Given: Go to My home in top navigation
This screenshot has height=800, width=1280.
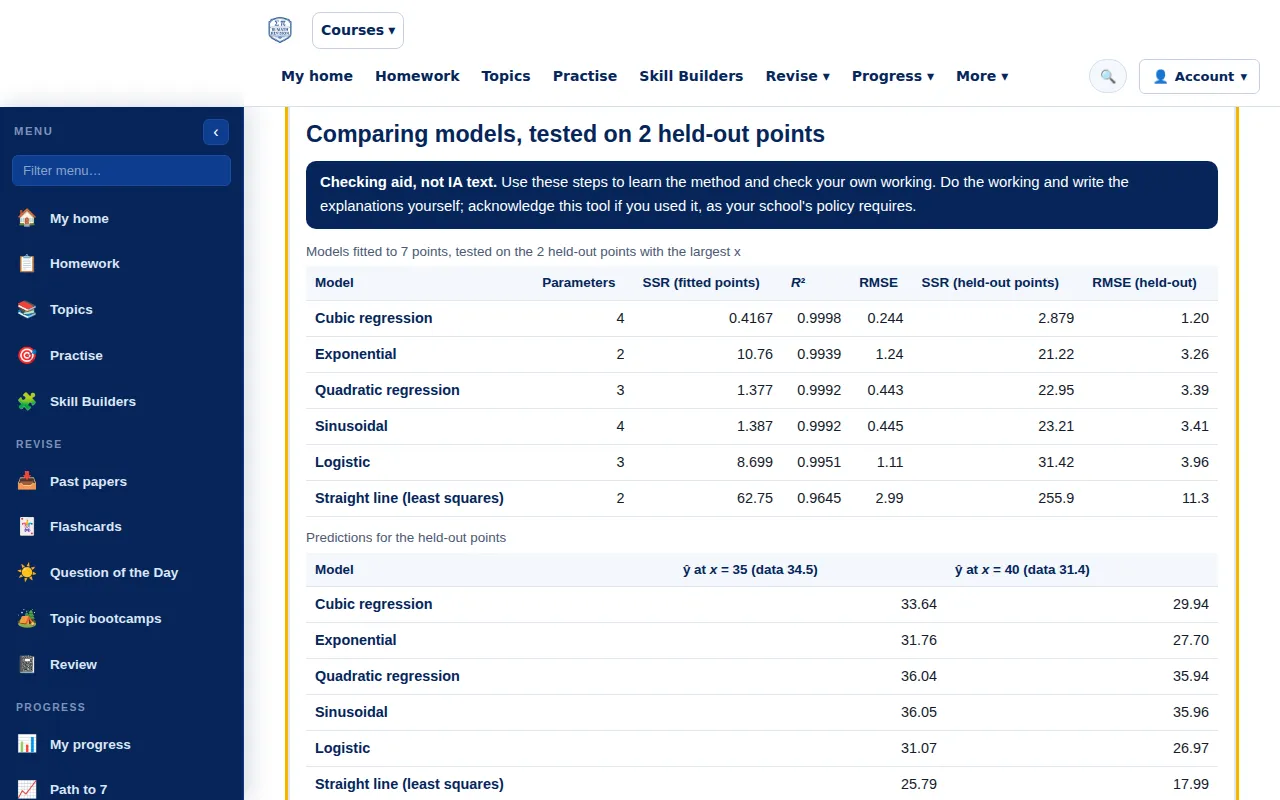Looking at the screenshot, I should [317, 76].
